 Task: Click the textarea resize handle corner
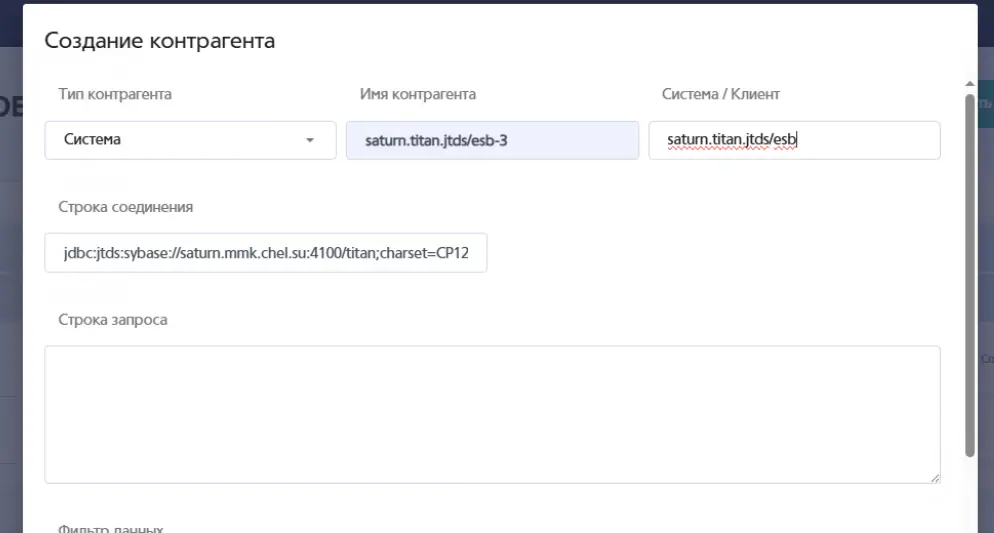[935, 478]
